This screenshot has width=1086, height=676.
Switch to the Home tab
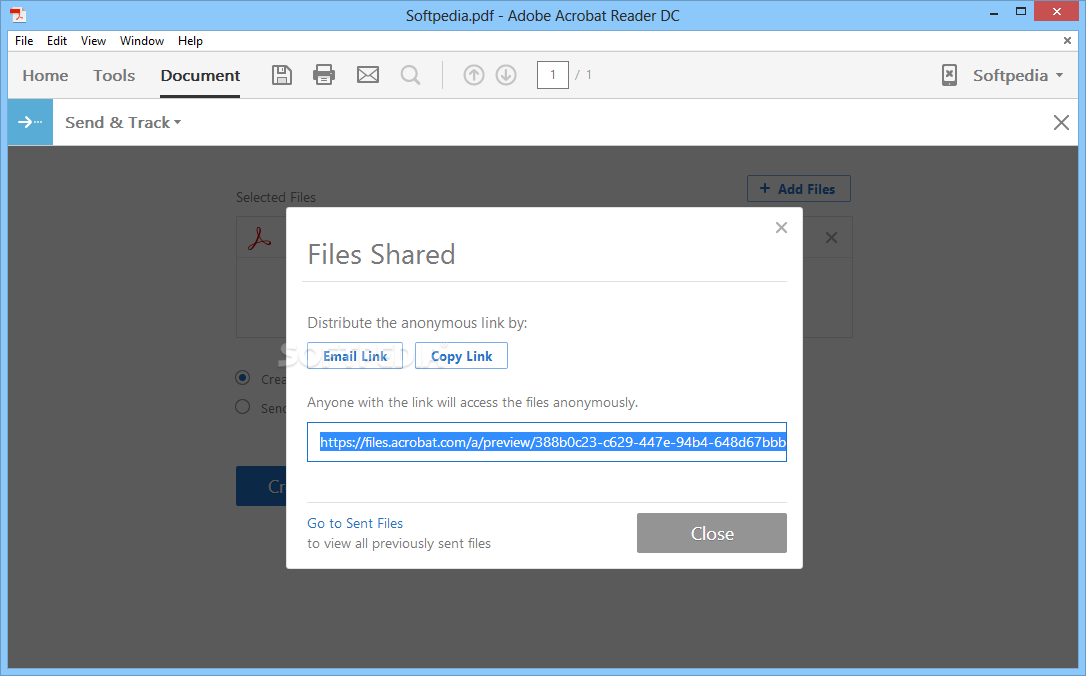coord(45,75)
